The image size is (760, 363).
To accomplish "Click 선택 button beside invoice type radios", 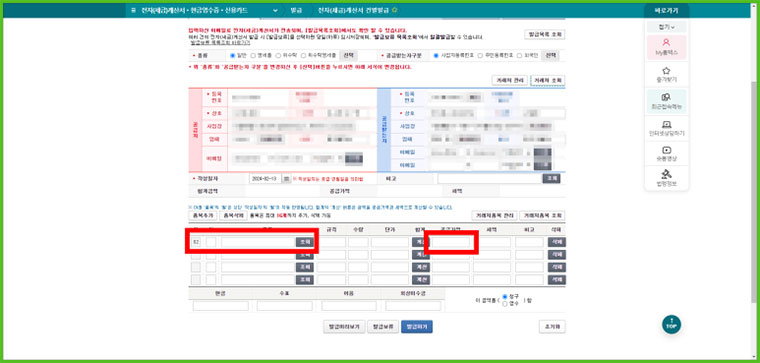I will tap(348, 55).
